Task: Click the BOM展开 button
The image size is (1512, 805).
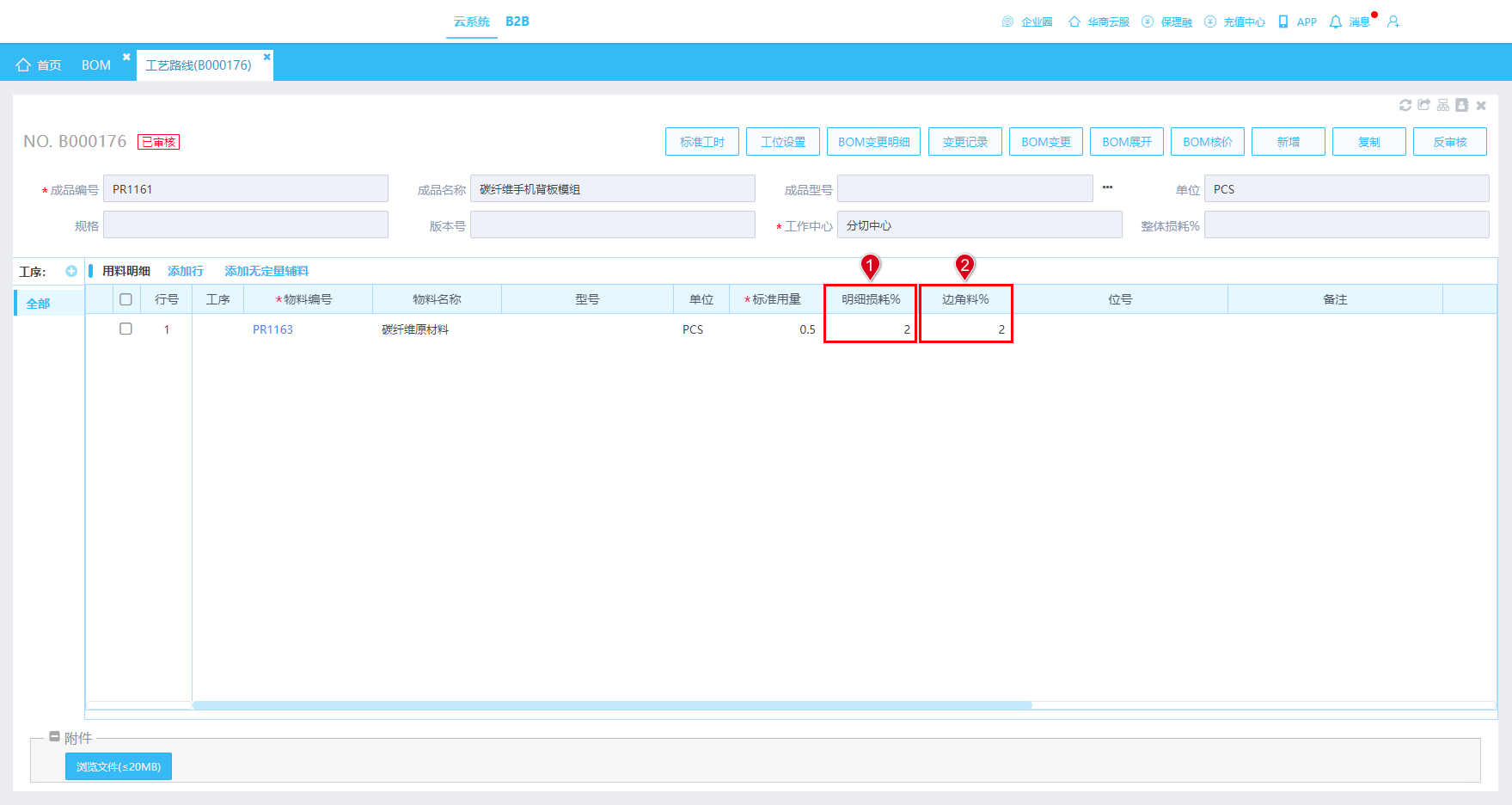Action: tap(1127, 142)
